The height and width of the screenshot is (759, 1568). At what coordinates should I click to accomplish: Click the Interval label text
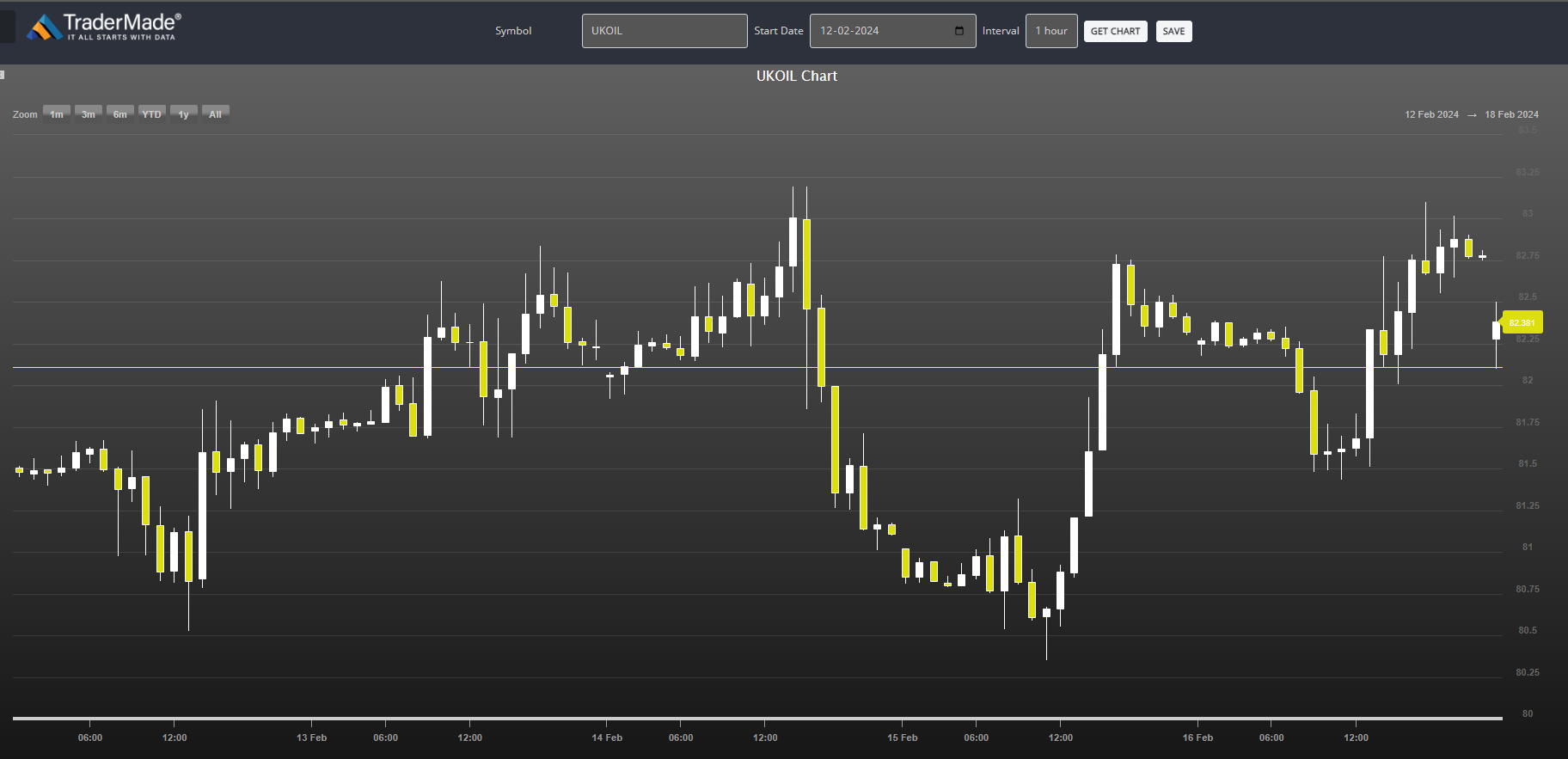coord(1001,31)
